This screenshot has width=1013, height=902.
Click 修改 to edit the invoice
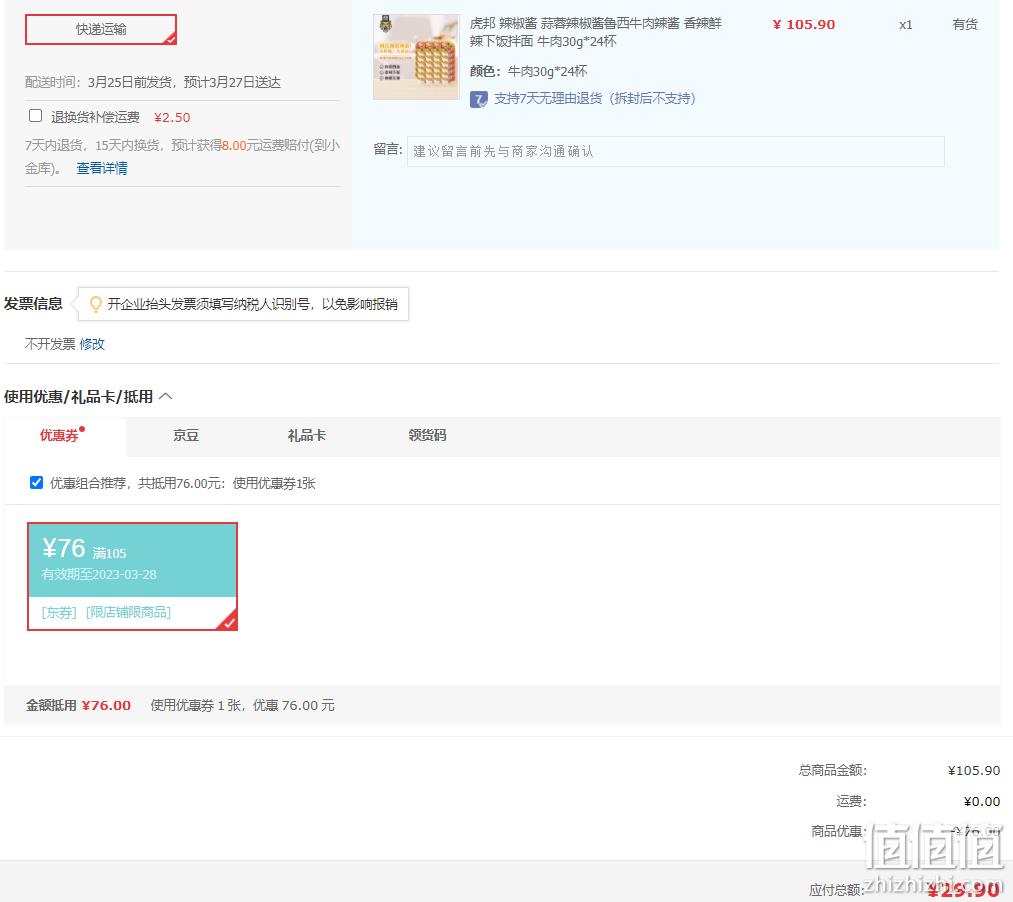(x=92, y=344)
